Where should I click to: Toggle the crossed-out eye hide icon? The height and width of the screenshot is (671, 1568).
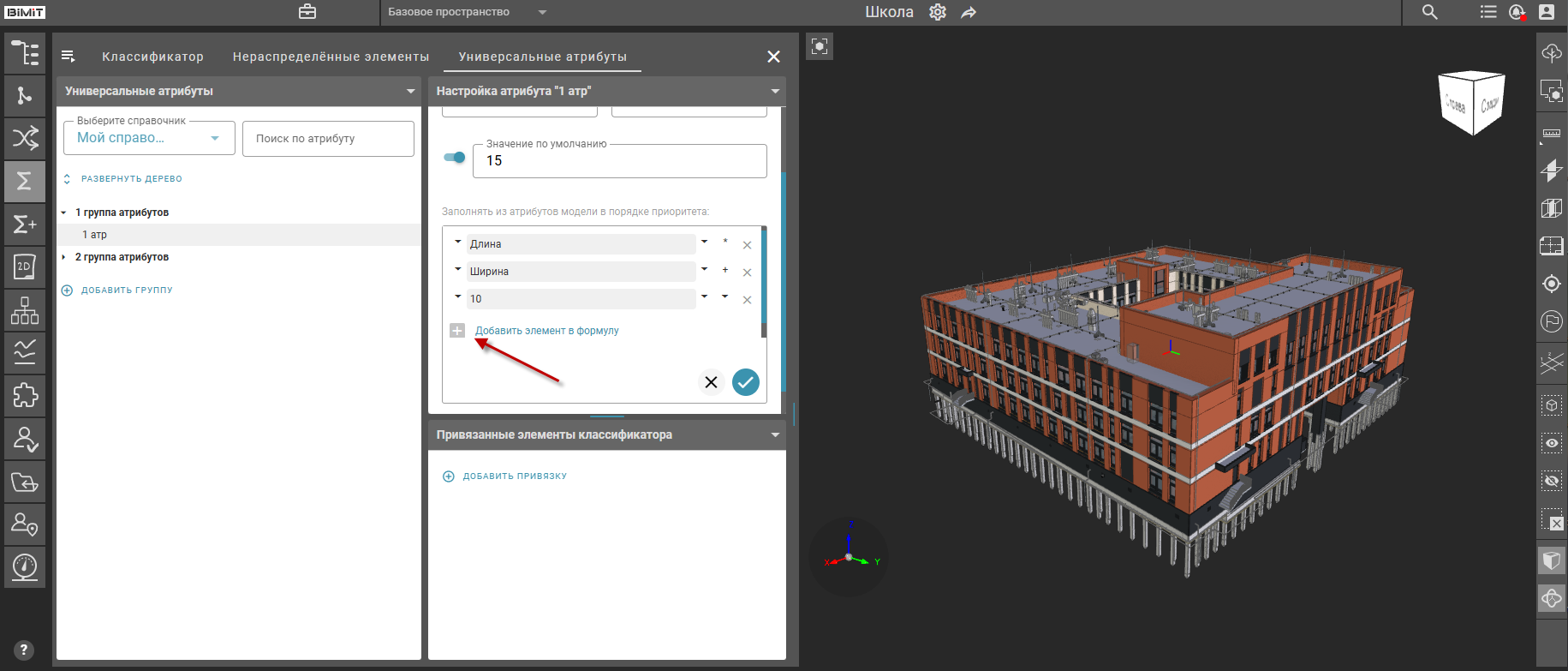1551,481
